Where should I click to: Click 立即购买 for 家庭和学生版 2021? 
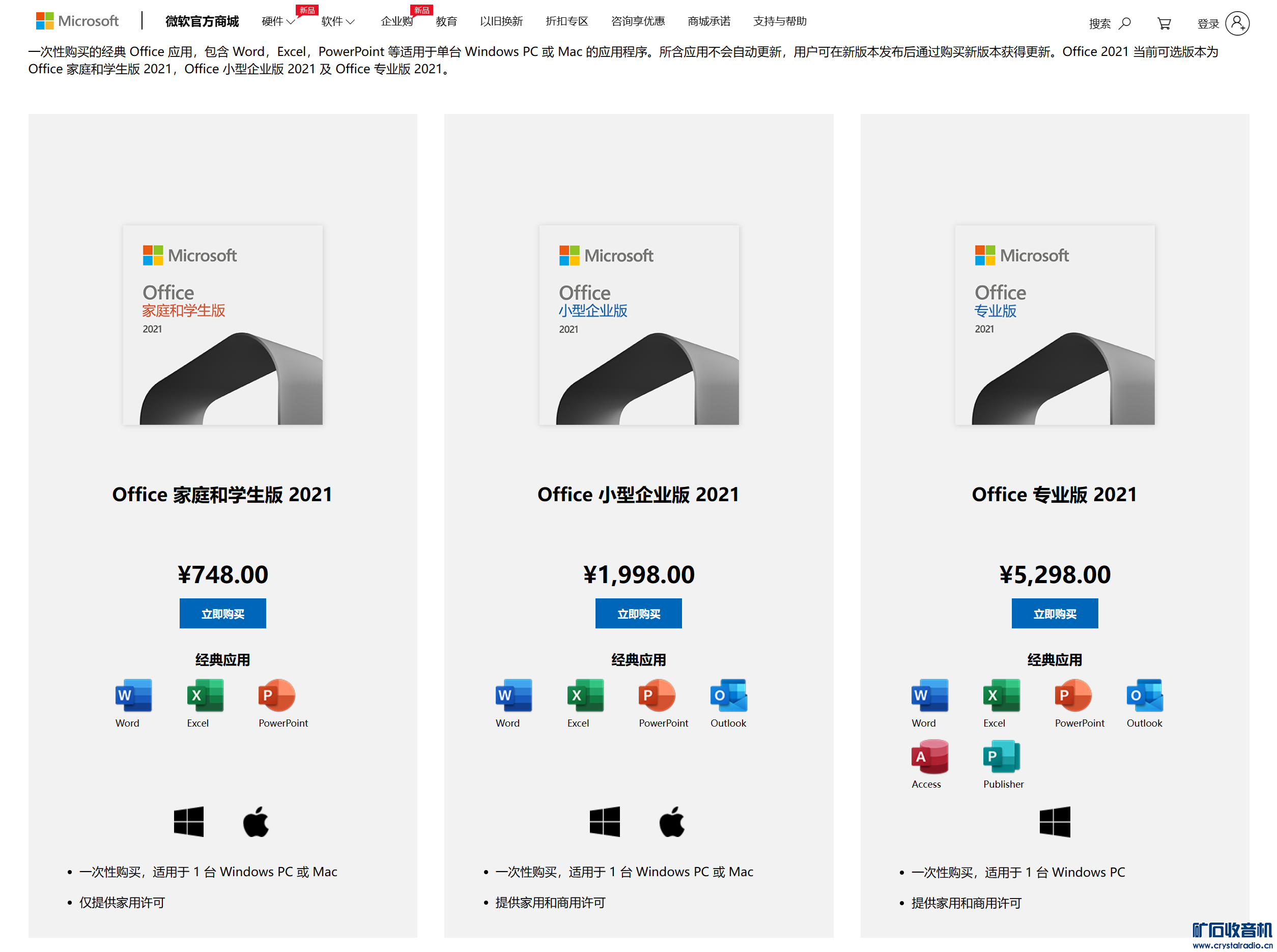pyautogui.click(x=222, y=614)
